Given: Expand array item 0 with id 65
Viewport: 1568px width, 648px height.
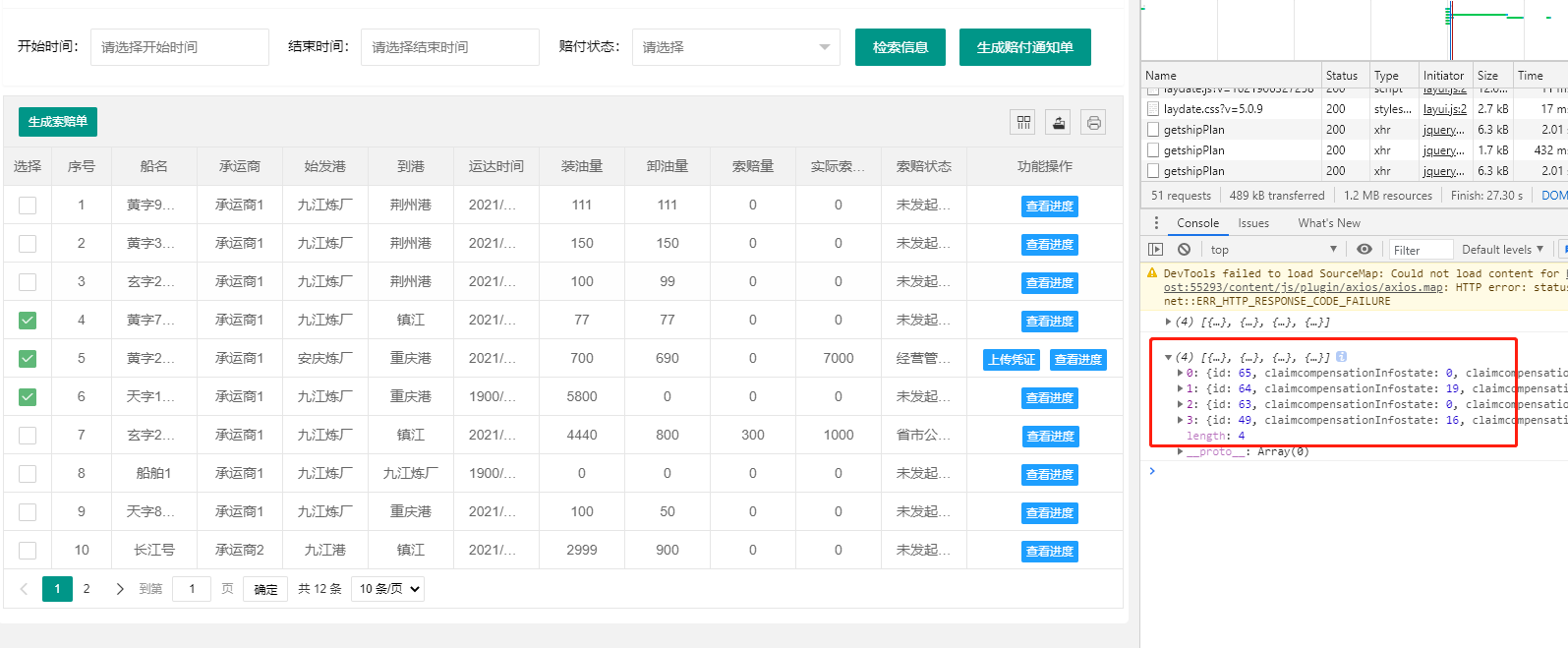Looking at the screenshot, I should coord(1180,374).
